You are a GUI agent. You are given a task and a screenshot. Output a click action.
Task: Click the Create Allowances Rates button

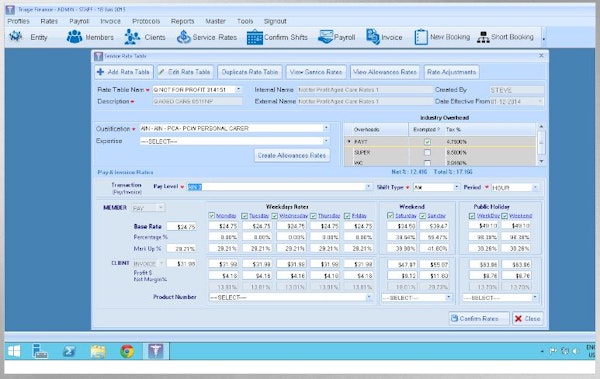(292, 155)
